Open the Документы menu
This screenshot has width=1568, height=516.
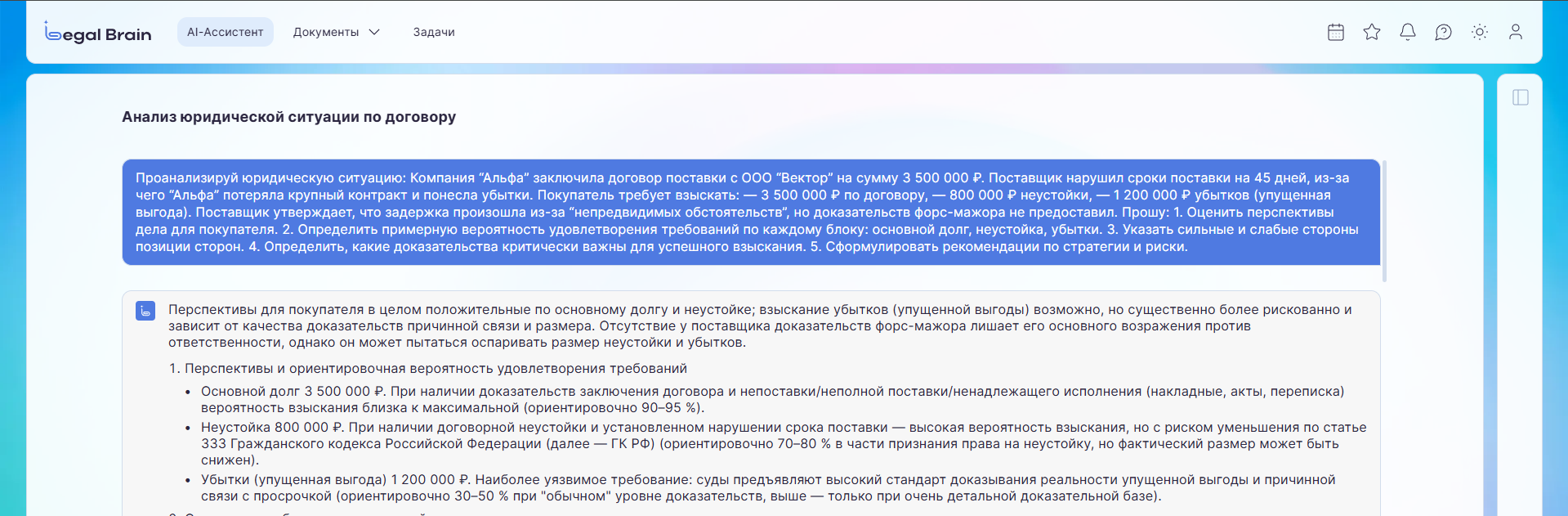326,32
